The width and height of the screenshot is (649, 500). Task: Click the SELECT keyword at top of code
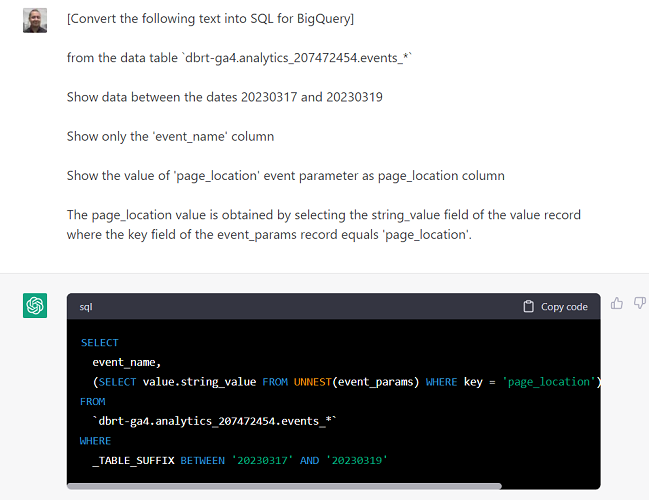99,343
